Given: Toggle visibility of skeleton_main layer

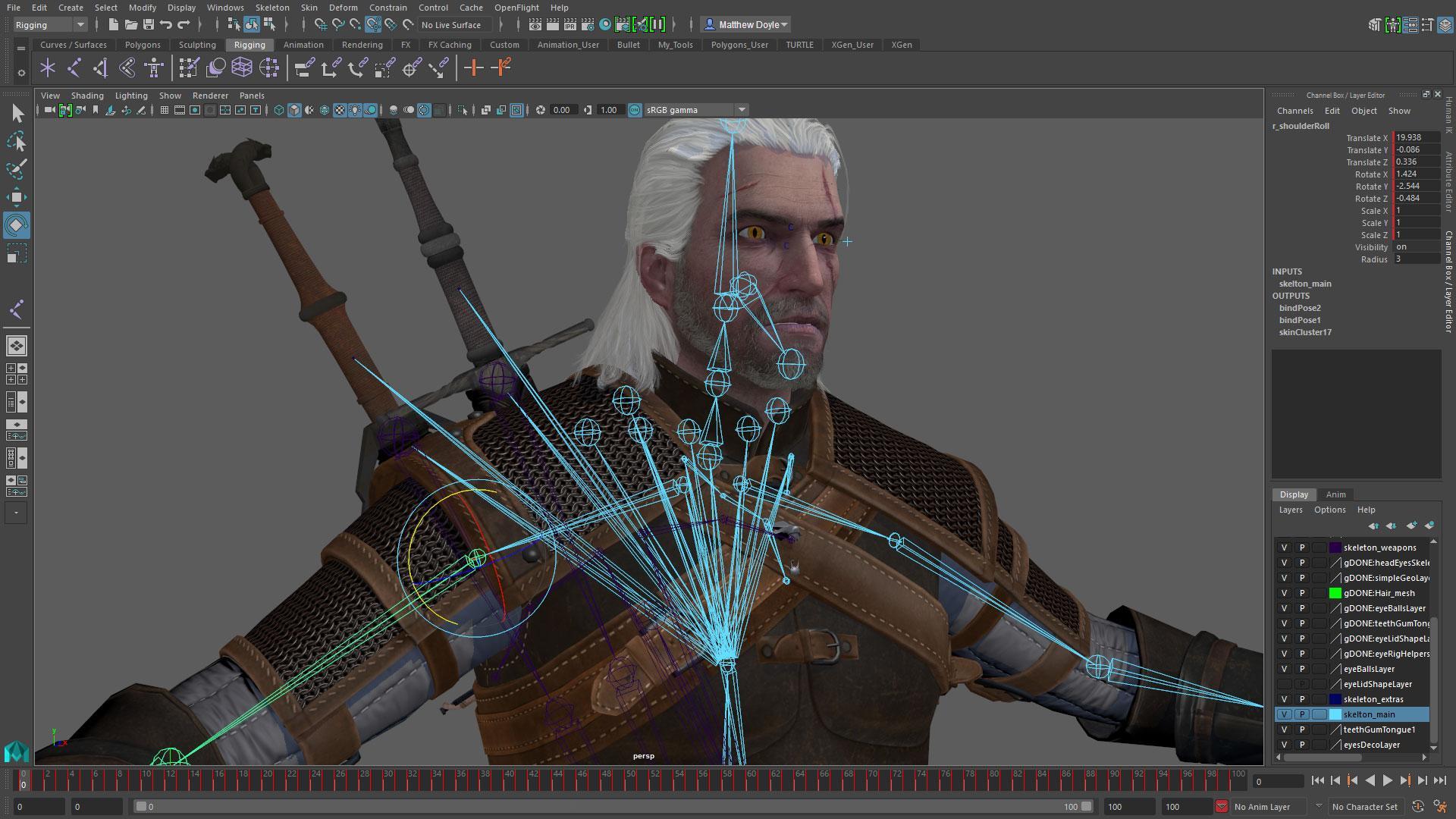Looking at the screenshot, I should 1284,714.
